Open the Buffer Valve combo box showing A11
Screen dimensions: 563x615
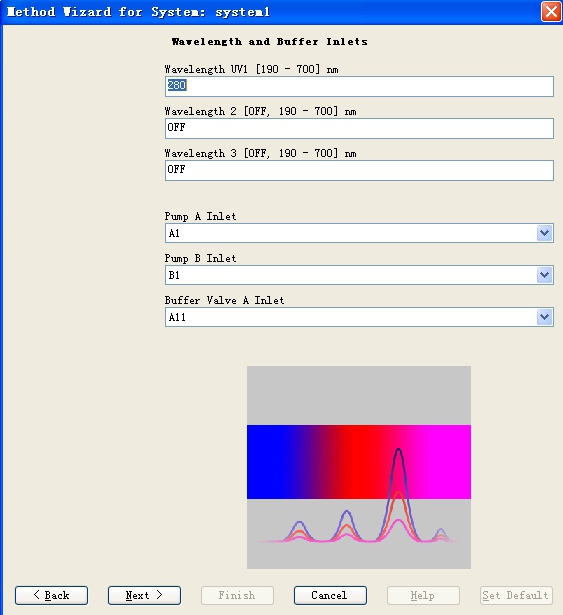tap(359, 317)
